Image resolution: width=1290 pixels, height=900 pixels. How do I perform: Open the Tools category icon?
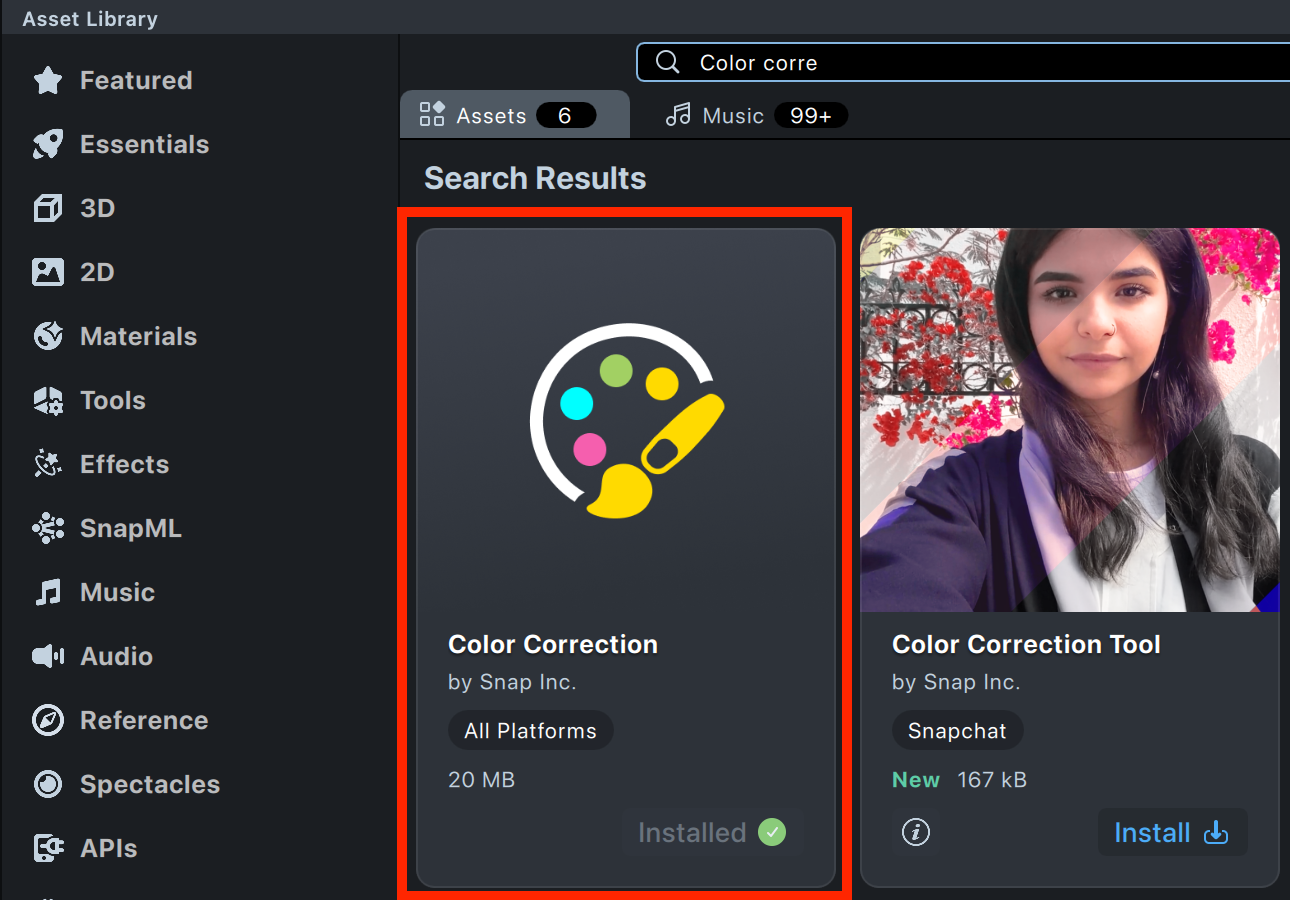[x=48, y=401]
